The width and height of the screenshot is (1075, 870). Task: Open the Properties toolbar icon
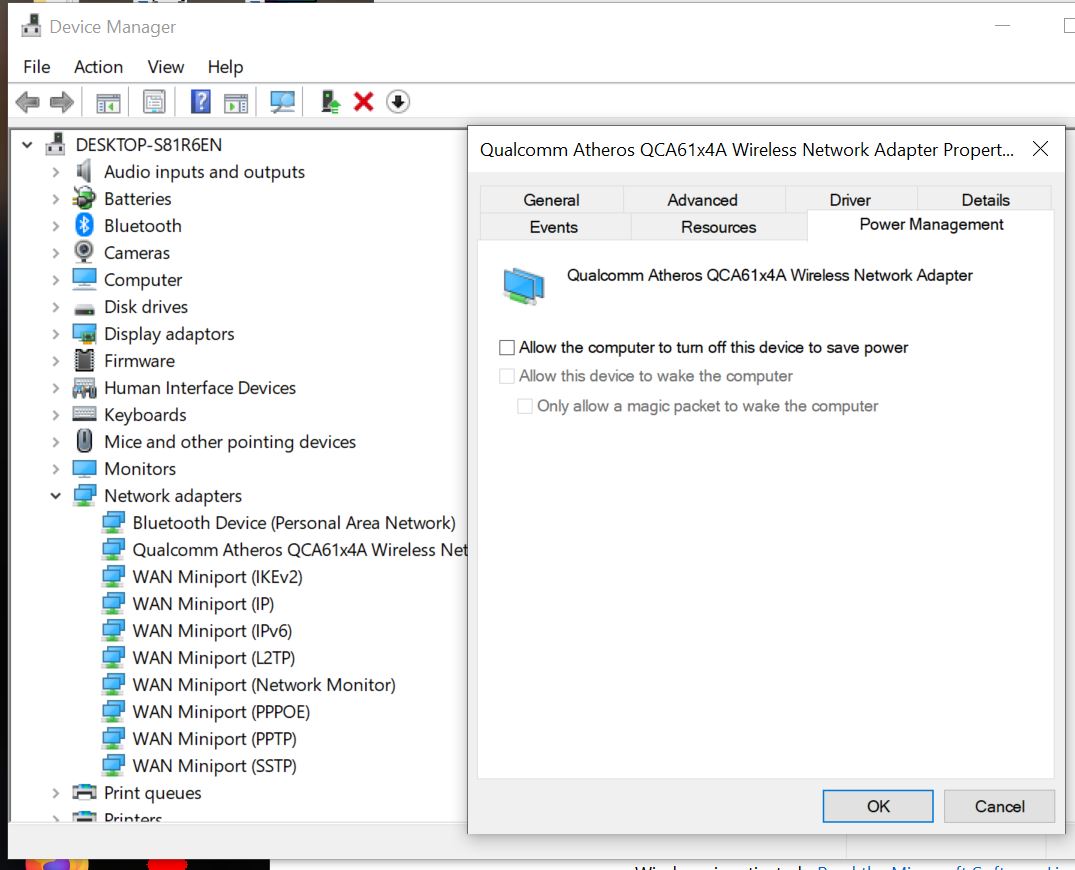(154, 102)
